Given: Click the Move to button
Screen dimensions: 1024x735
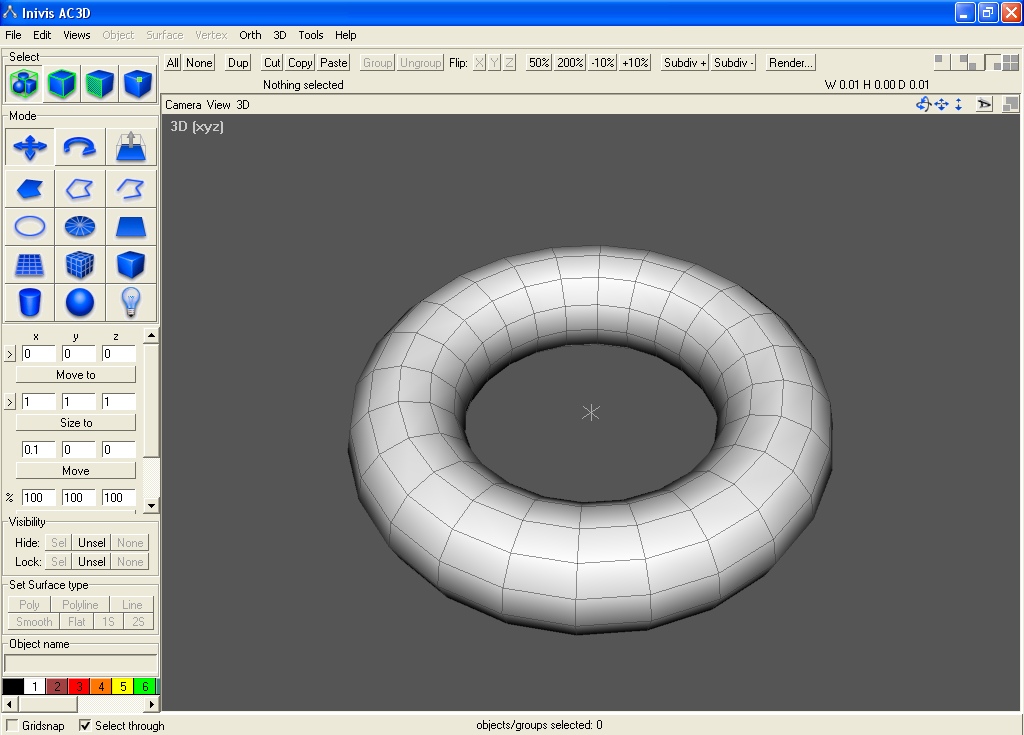Looking at the screenshot, I should 76,375.
